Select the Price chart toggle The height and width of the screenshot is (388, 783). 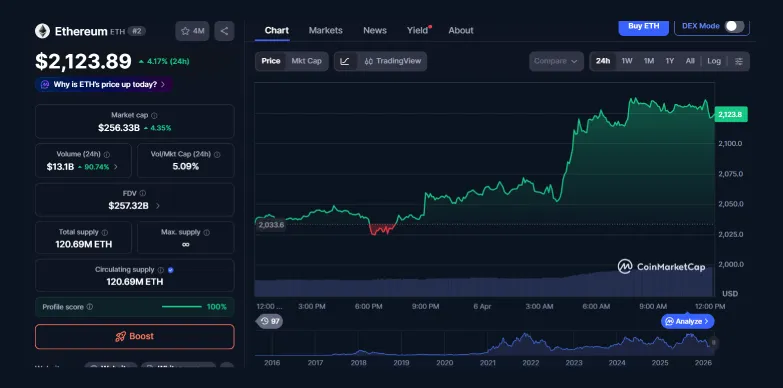[271, 61]
